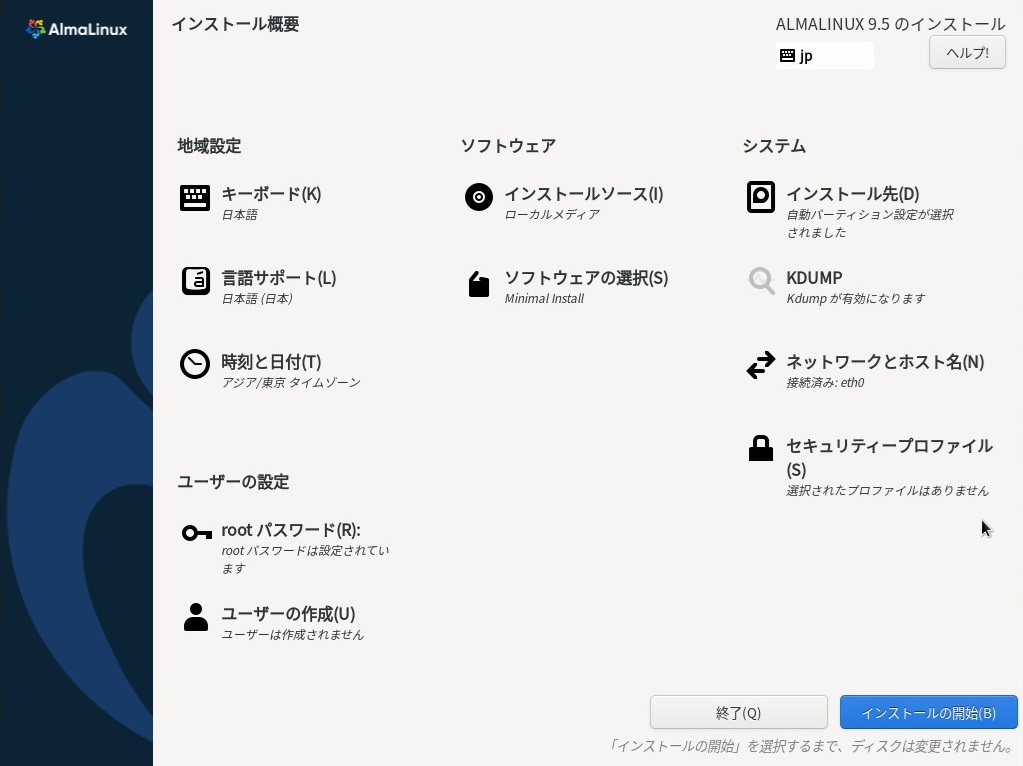Viewport: 1023px width, 766px height.
Task: Click the disk icon for インストール先
Action: pyautogui.click(x=760, y=197)
